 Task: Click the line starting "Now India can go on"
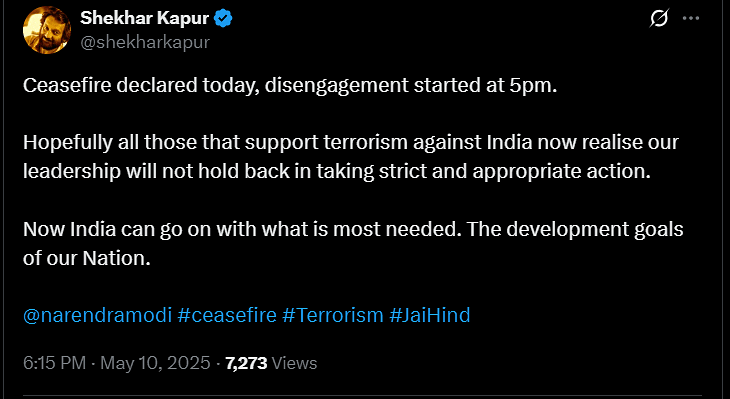click(x=353, y=230)
